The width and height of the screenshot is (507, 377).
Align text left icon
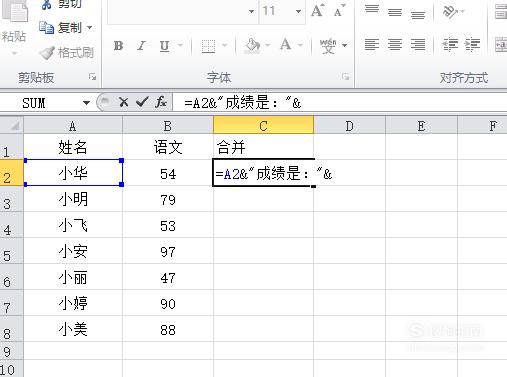(372, 44)
